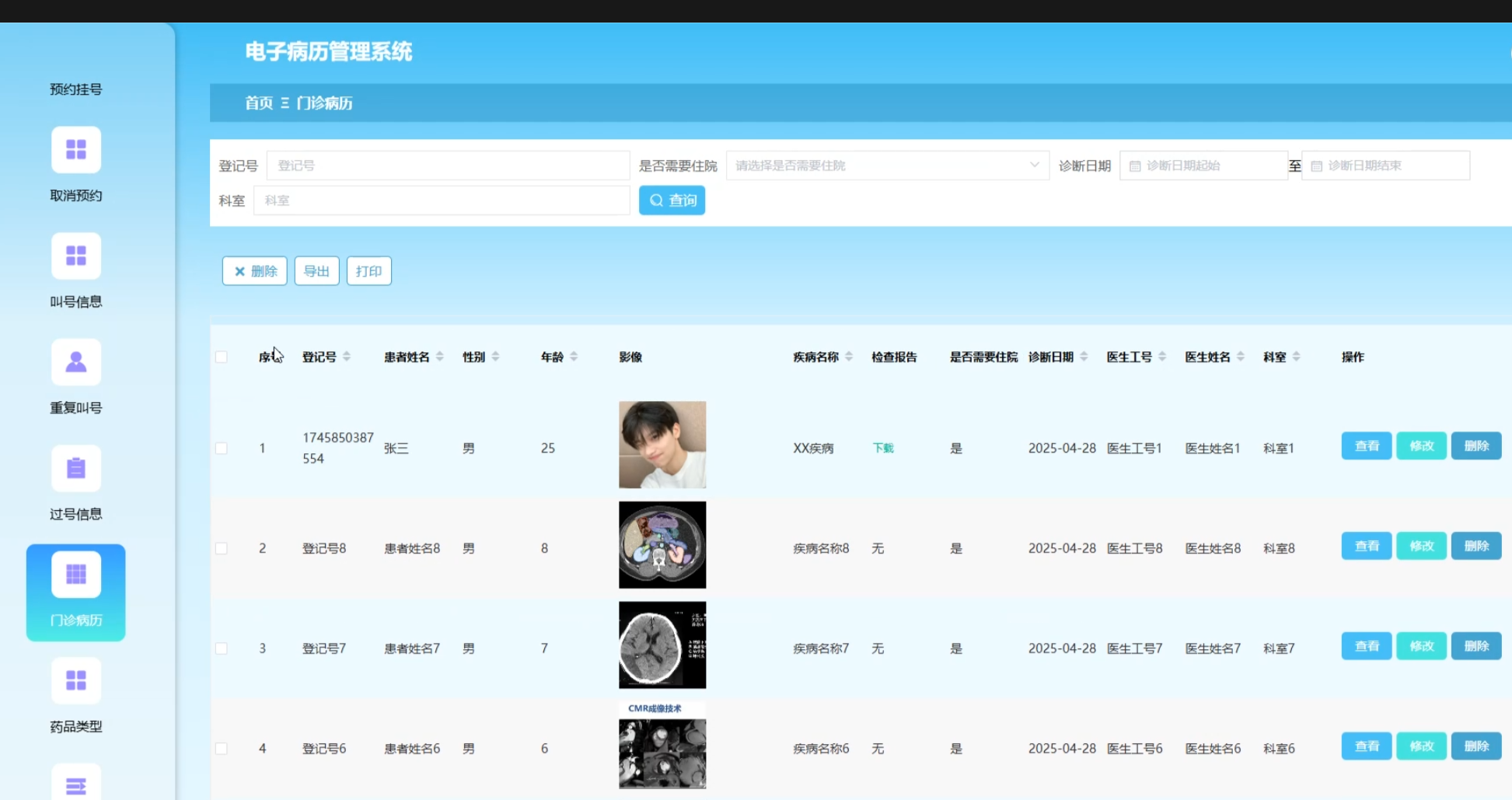Open the 叫号信息 sidebar icon
The image size is (1512, 800).
tap(76, 256)
